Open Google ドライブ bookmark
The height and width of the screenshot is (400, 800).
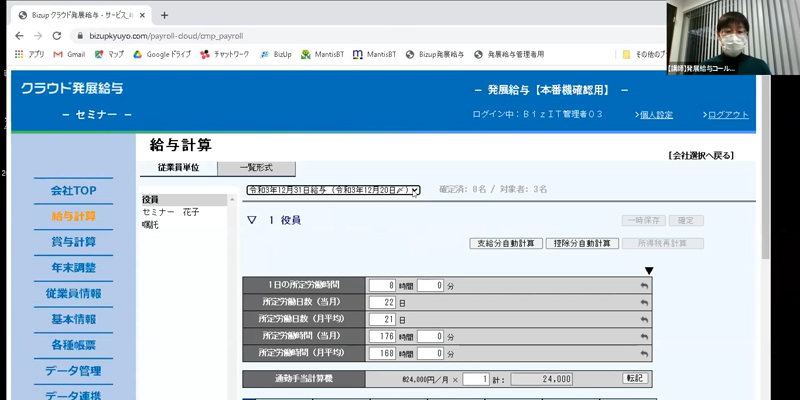(x=162, y=54)
